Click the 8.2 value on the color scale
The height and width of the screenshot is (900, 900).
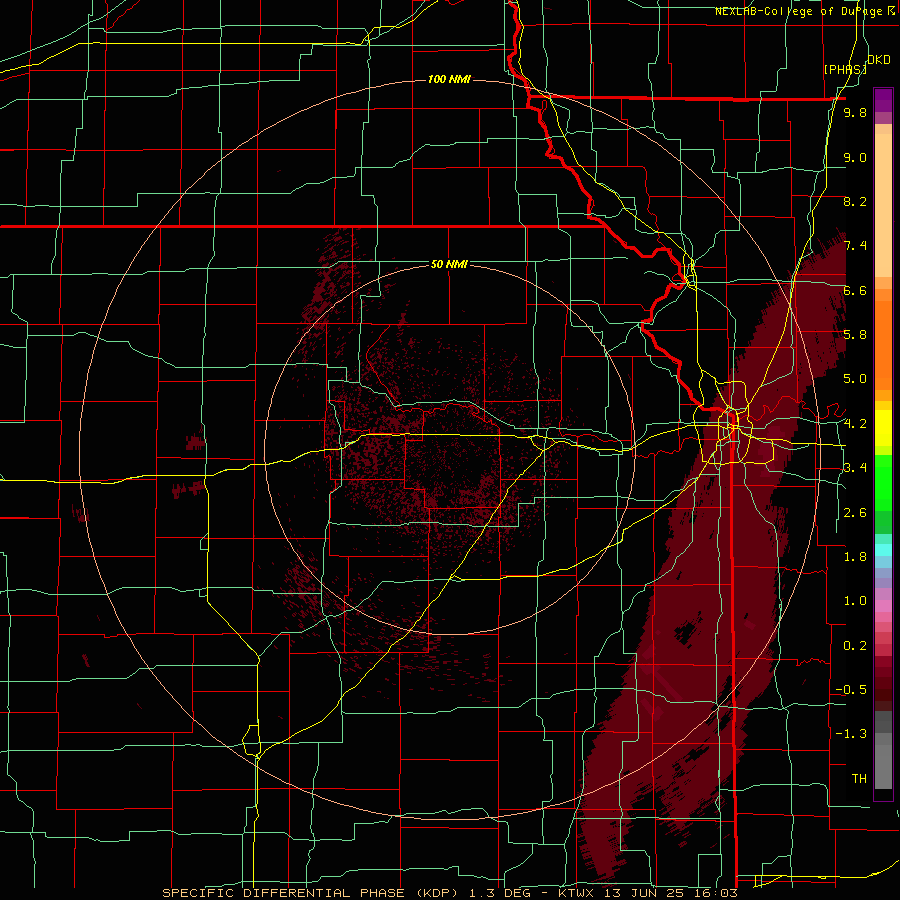(855, 202)
